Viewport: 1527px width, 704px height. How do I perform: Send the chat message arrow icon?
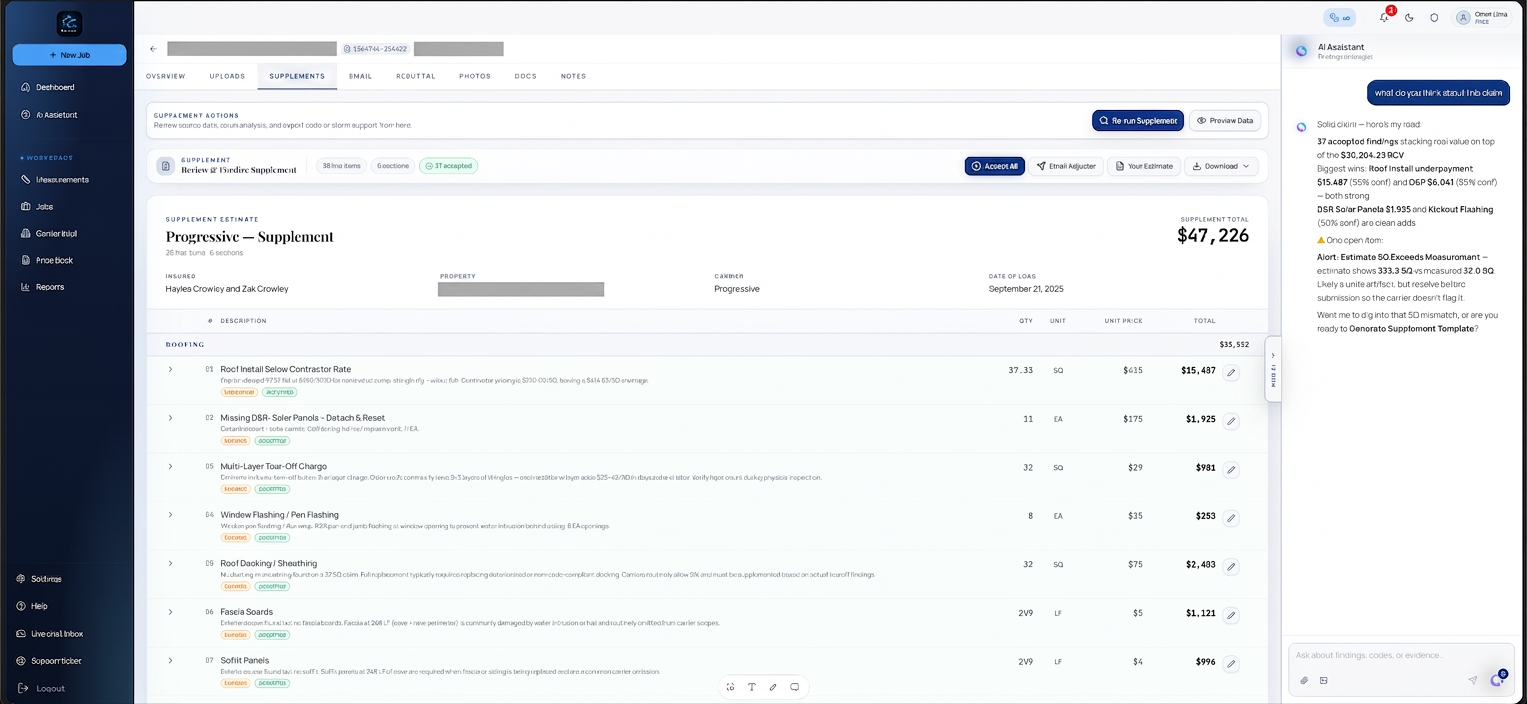pyautogui.click(x=1472, y=680)
